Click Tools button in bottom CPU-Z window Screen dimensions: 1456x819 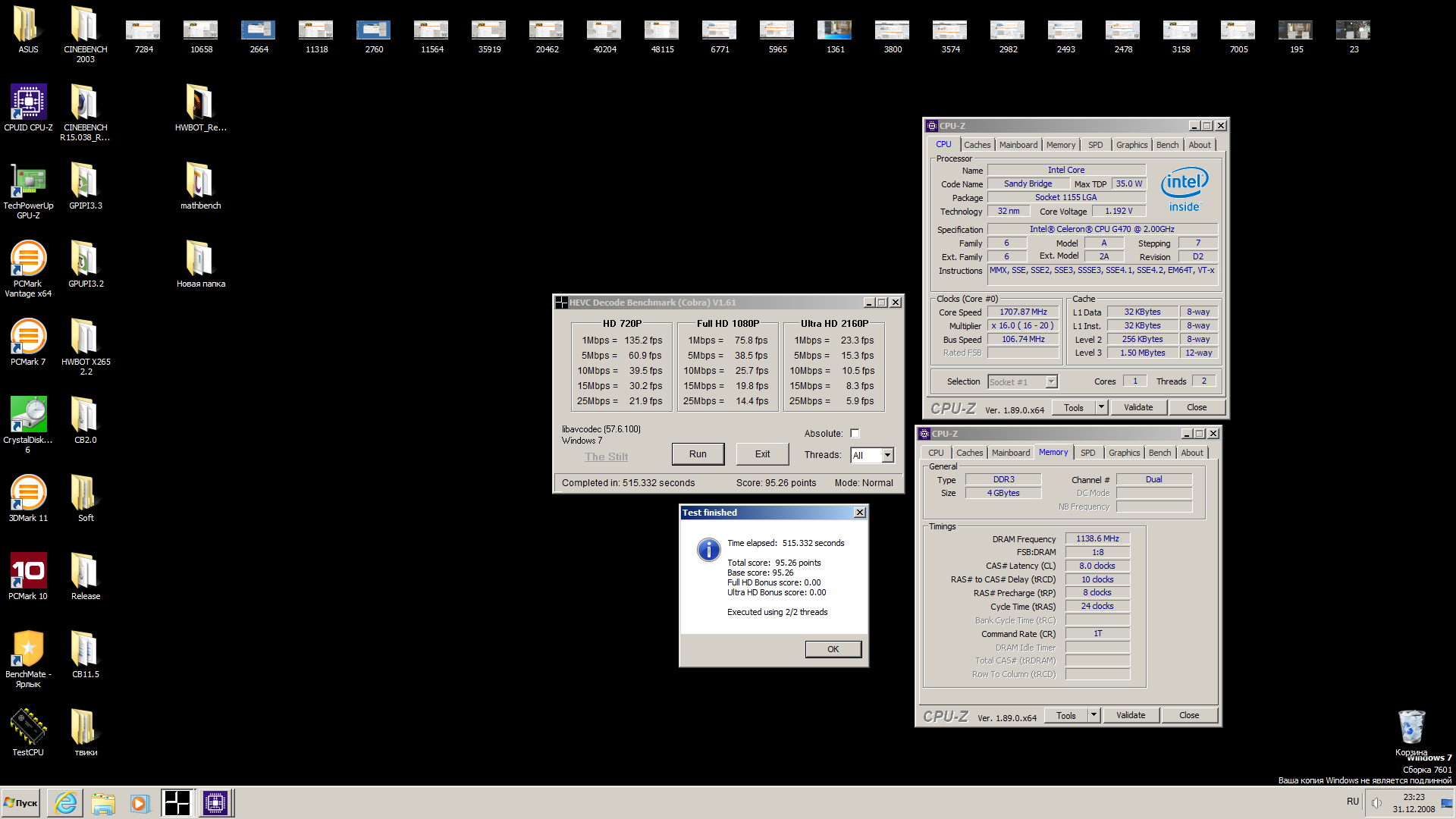coord(1065,715)
